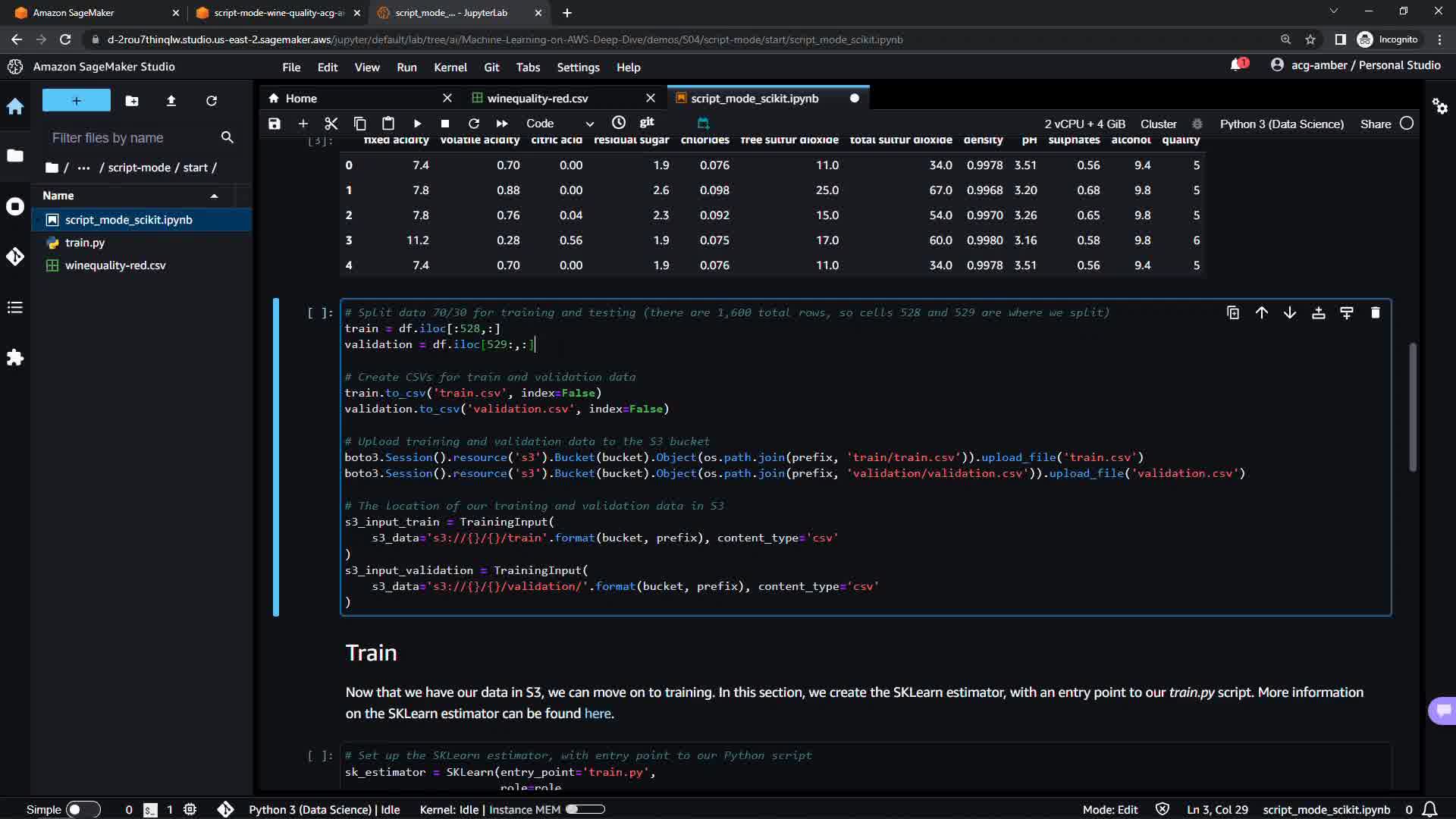Toggle Instance MEM display switch
This screenshot has width=1456, height=819.
tap(585, 809)
